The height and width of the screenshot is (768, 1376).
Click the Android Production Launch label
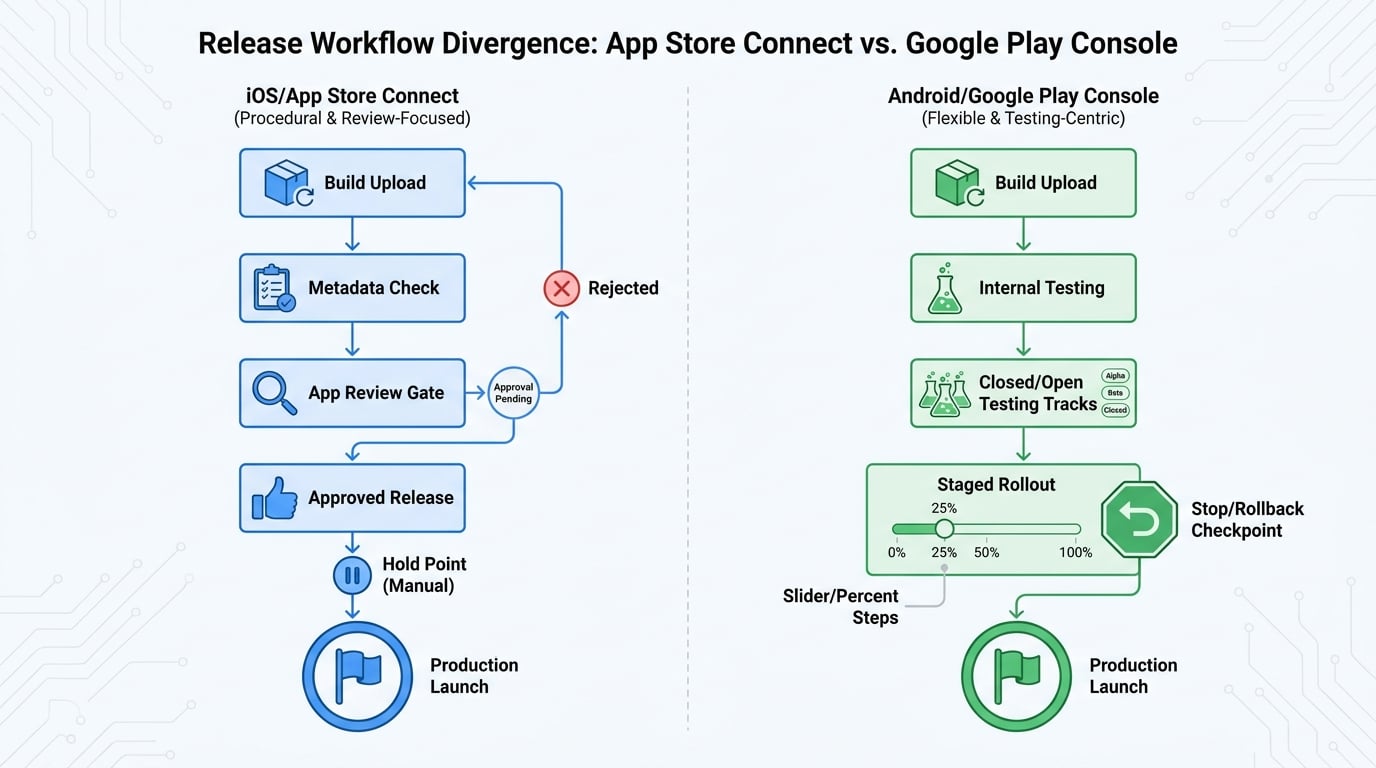[x=1133, y=676]
